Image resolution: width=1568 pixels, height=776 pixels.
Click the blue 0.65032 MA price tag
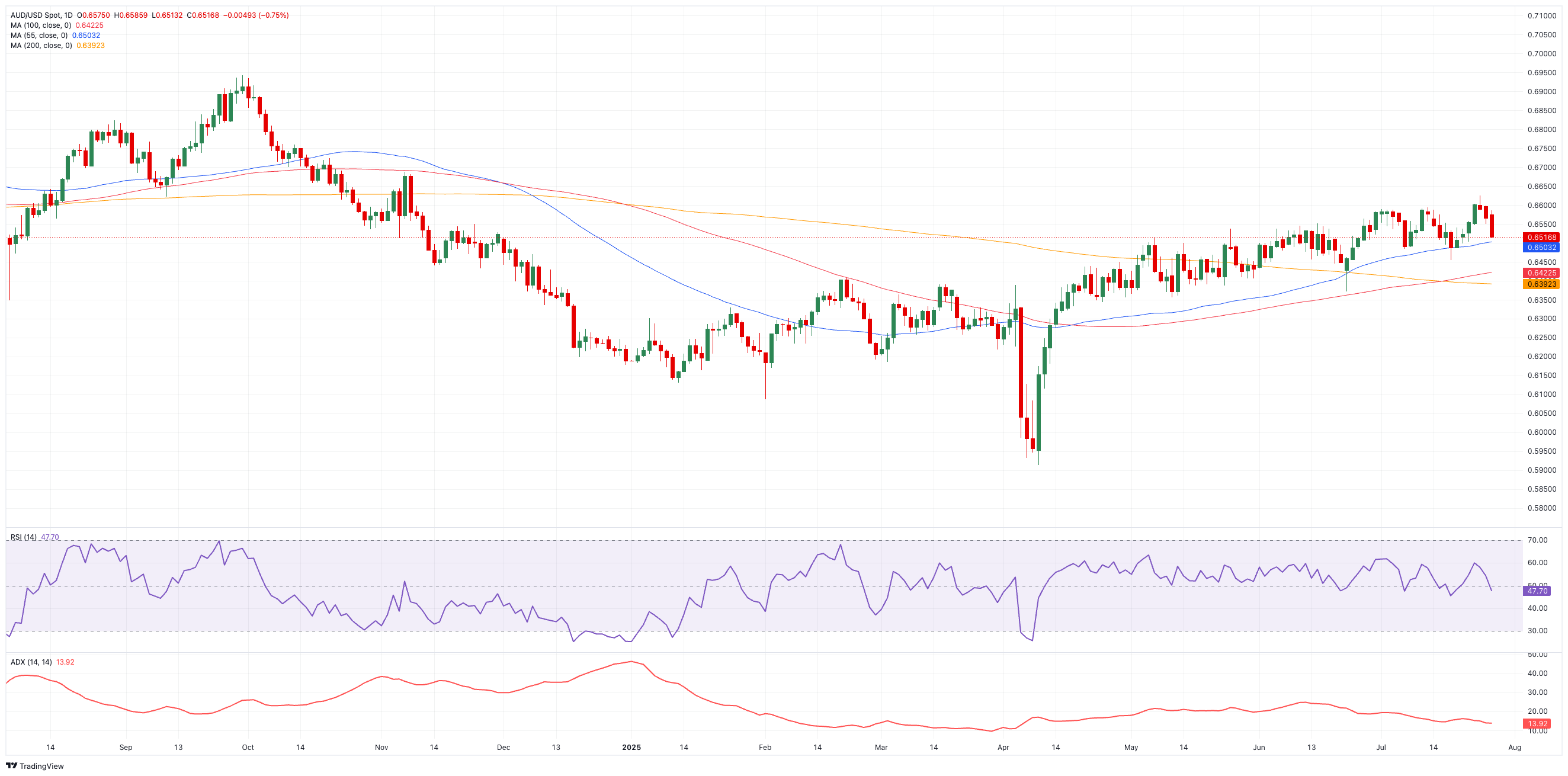click(x=1541, y=248)
